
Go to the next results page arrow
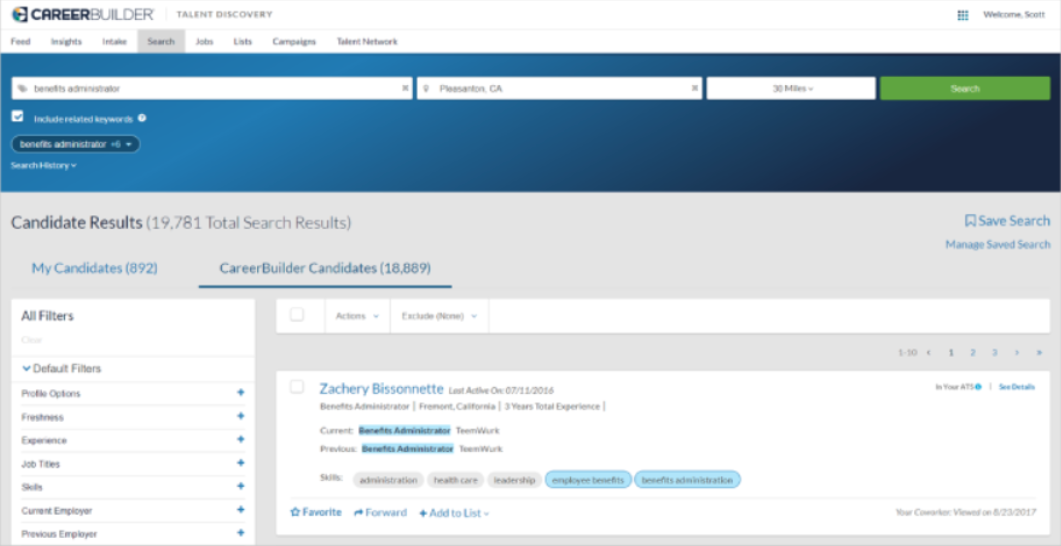coord(1016,352)
